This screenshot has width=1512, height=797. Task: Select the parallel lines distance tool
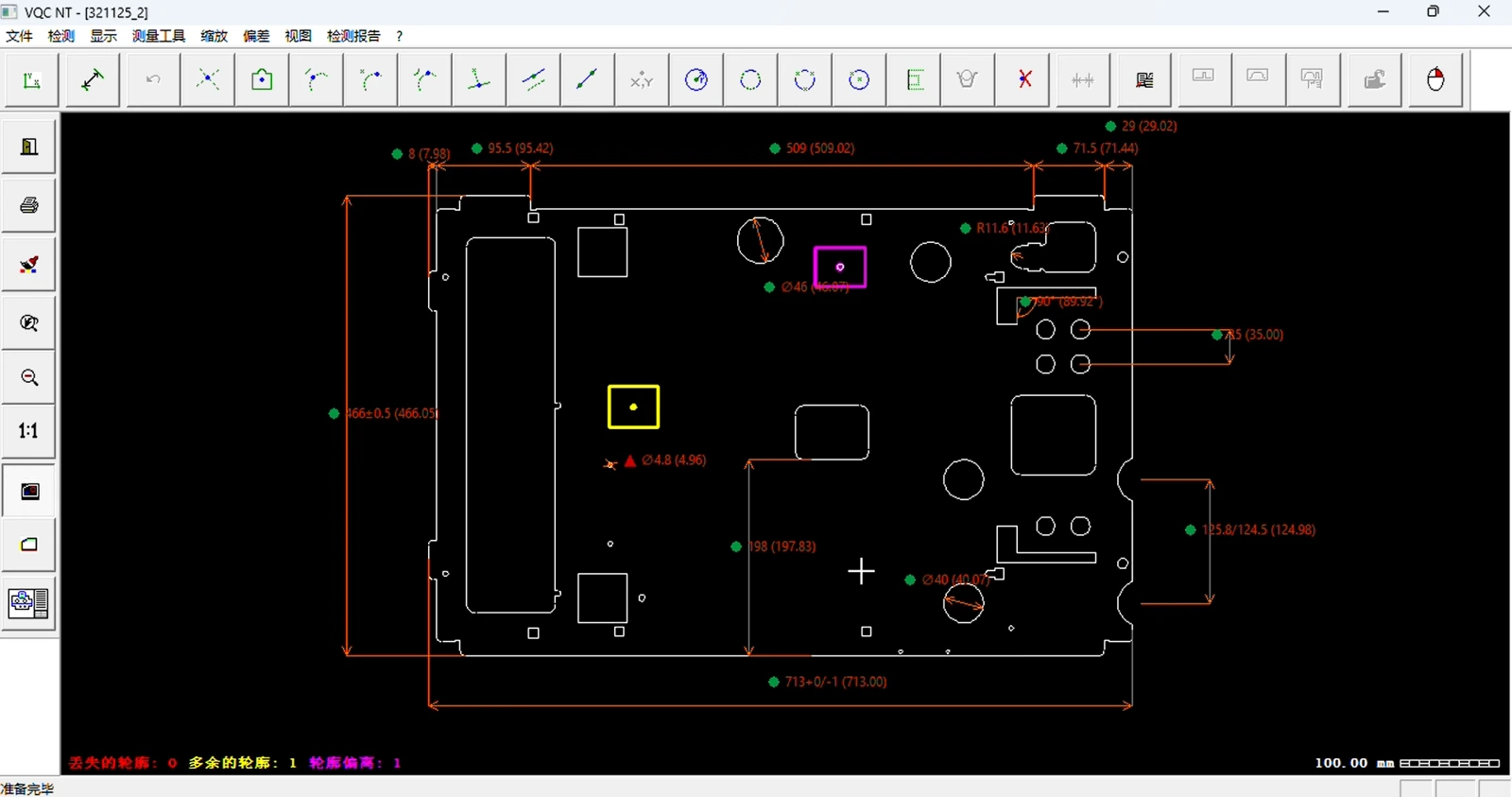pos(533,79)
